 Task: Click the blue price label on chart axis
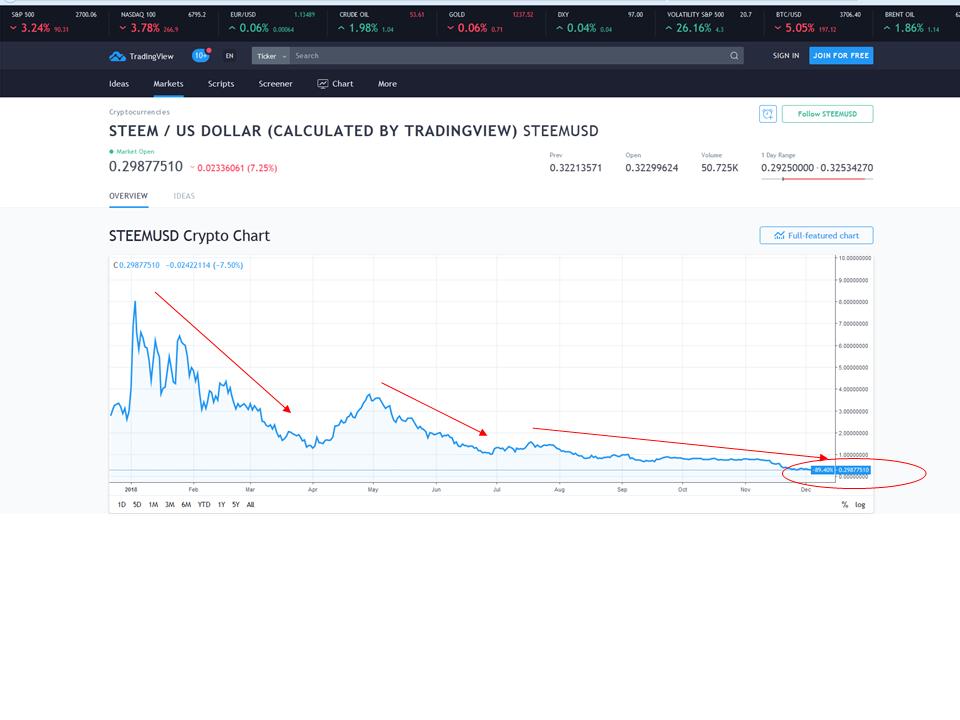coord(853,470)
